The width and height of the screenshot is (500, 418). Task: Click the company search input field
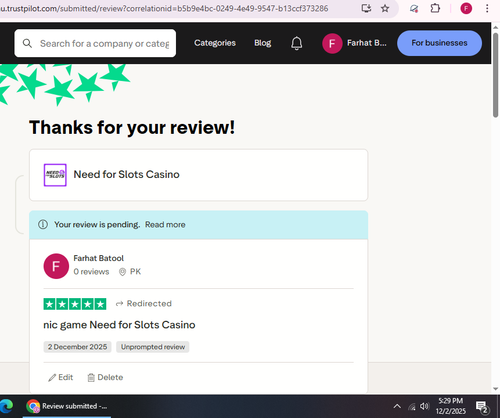(95, 43)
